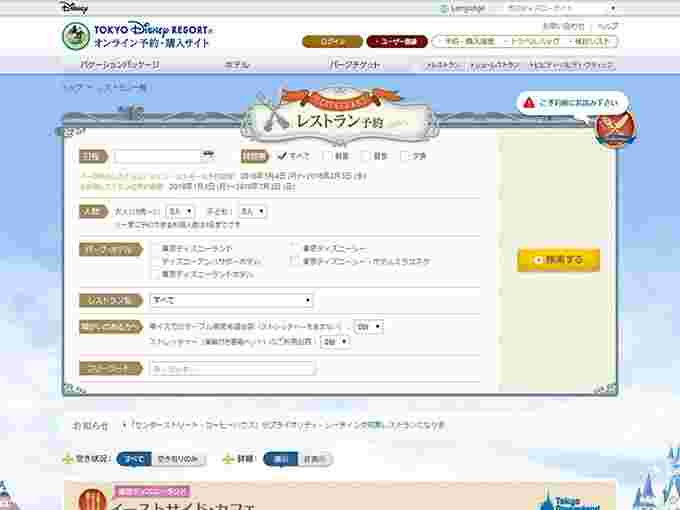Image resolution: width=680 pixels, height=510 pixels.
Task: Check the 朝食 breakfast checkbox
Action: 327,156
